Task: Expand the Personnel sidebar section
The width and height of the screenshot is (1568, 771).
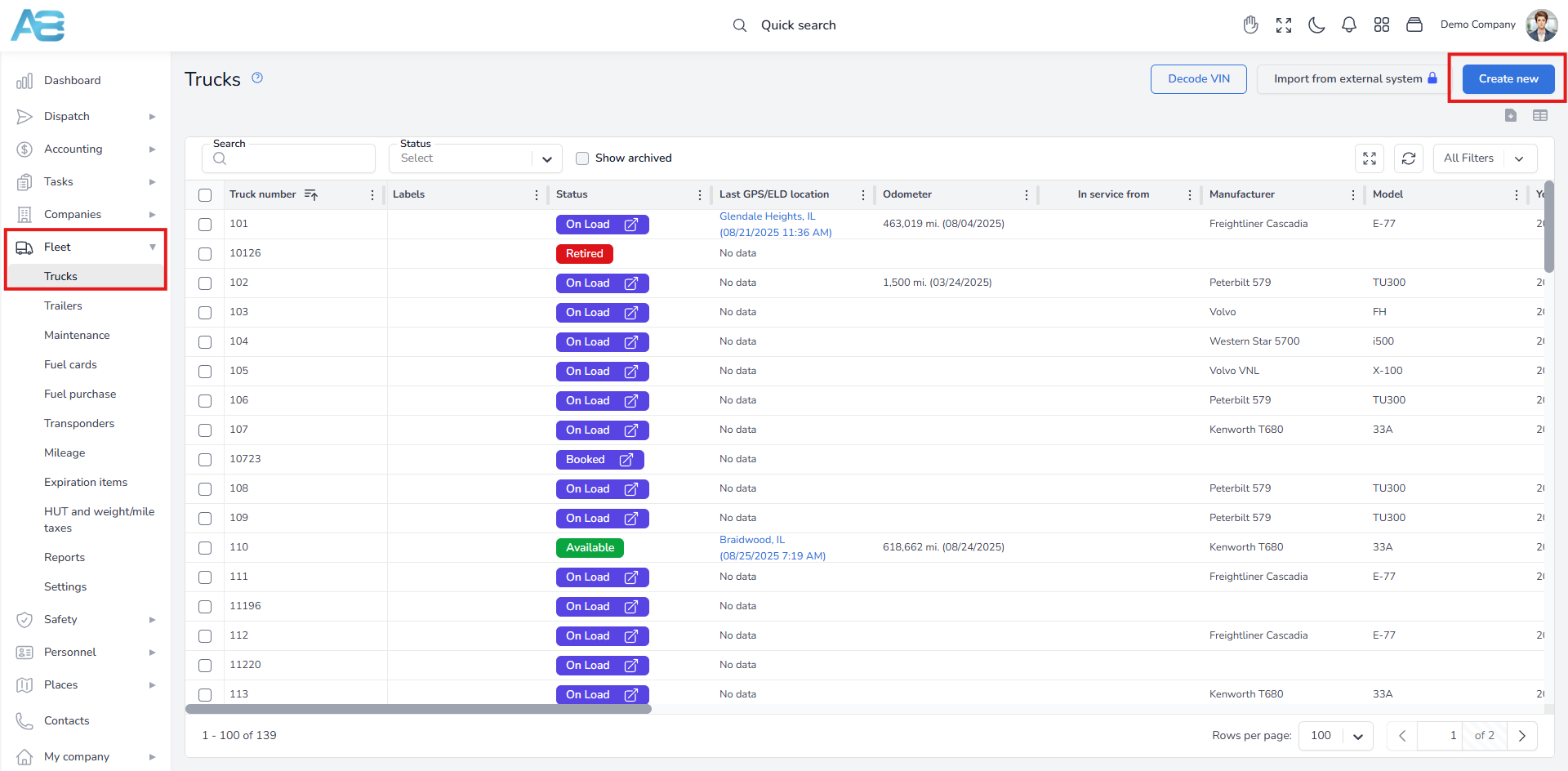Action: point(86,653)
